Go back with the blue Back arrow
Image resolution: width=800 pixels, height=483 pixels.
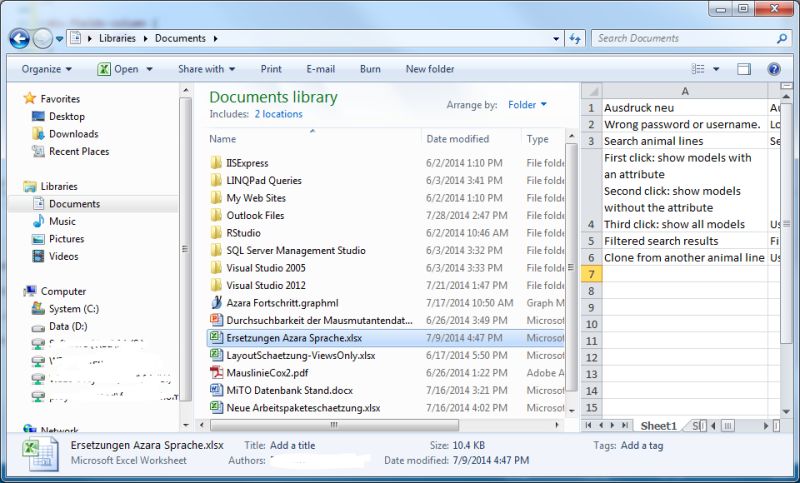[x=19, y=38]
